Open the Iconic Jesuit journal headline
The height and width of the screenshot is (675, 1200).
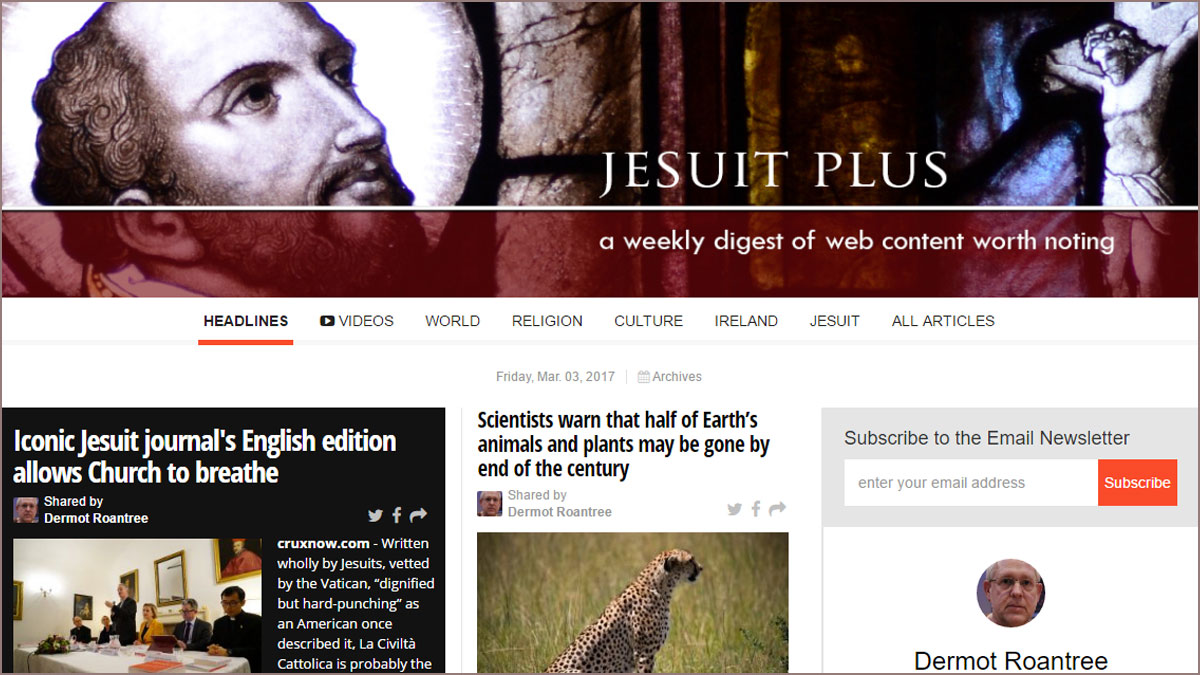pyautogui.click(x=205, y=456)
